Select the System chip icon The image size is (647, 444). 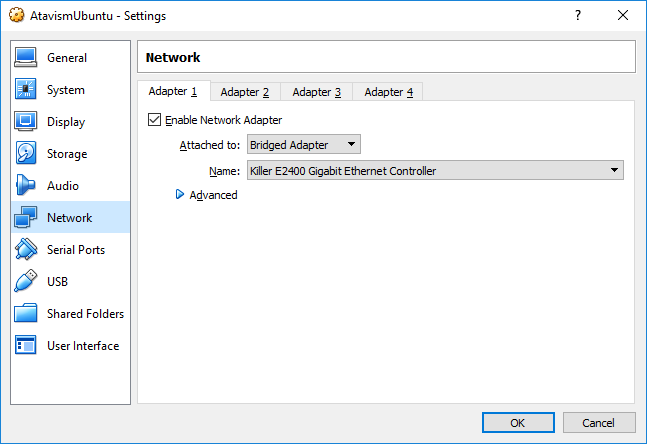(x=26, y=90)
